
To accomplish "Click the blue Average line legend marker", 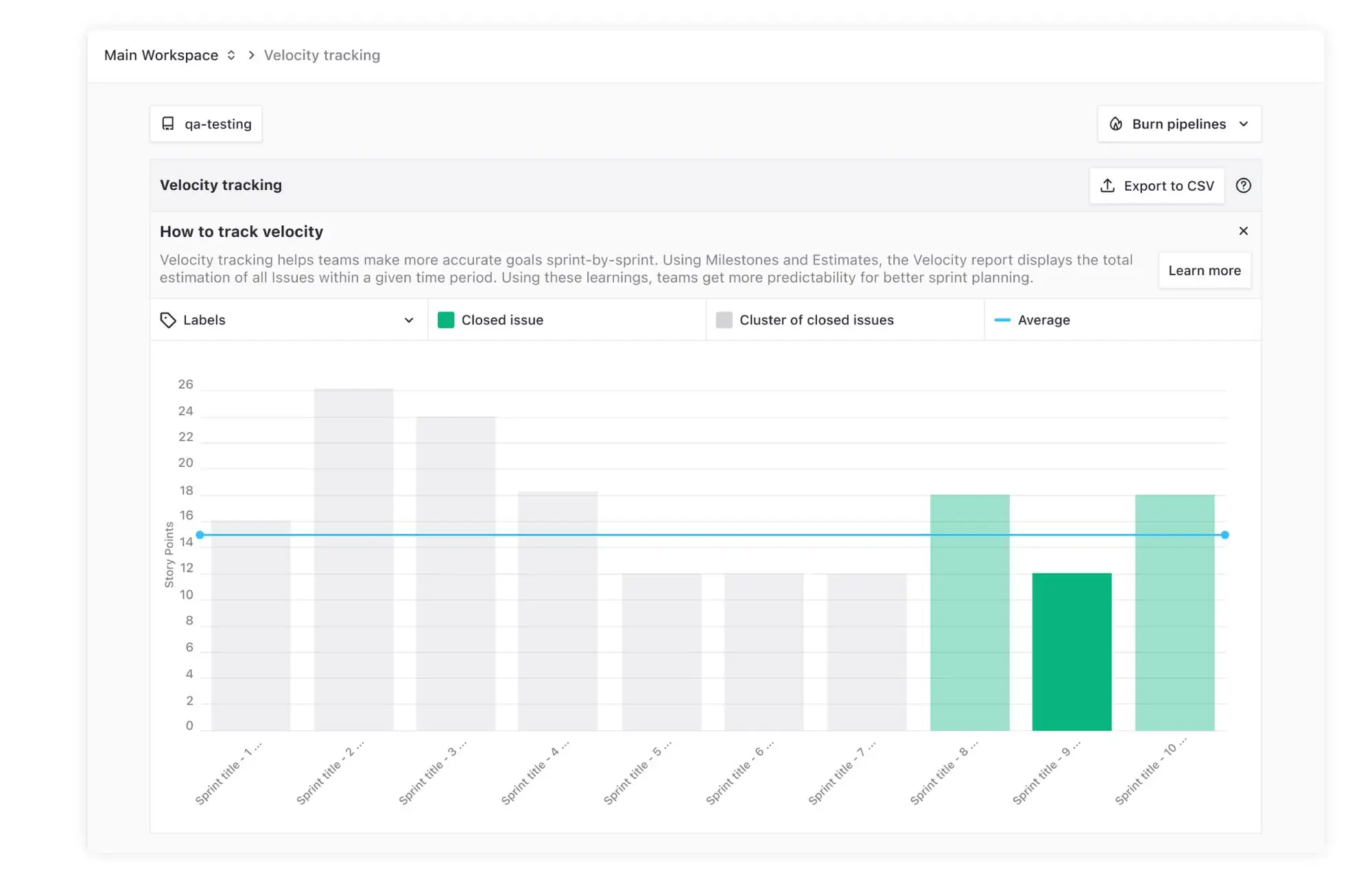I will 1002,320.
